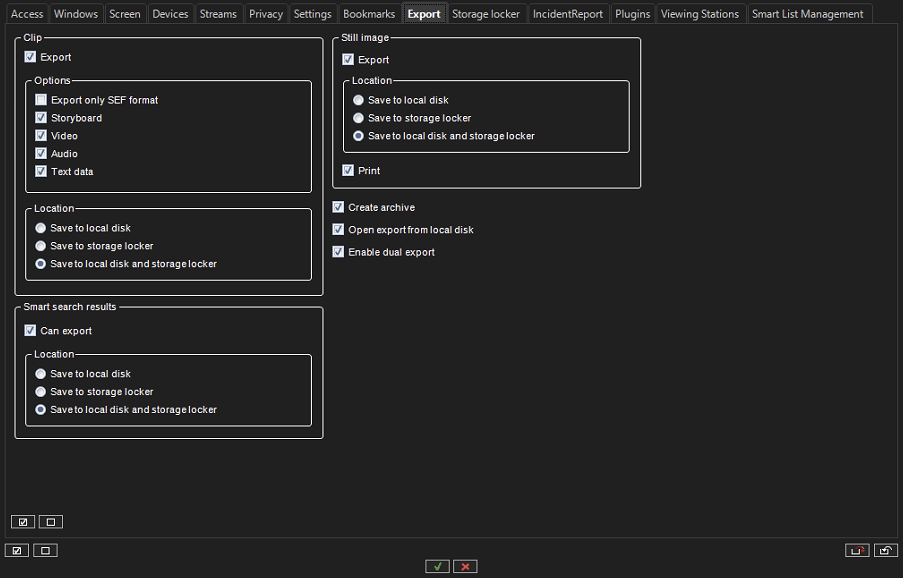903x578 pixels.
Task: Select Clip Save to local disk and storage locker
Action: pyautogui.click(x=40, y=264)
